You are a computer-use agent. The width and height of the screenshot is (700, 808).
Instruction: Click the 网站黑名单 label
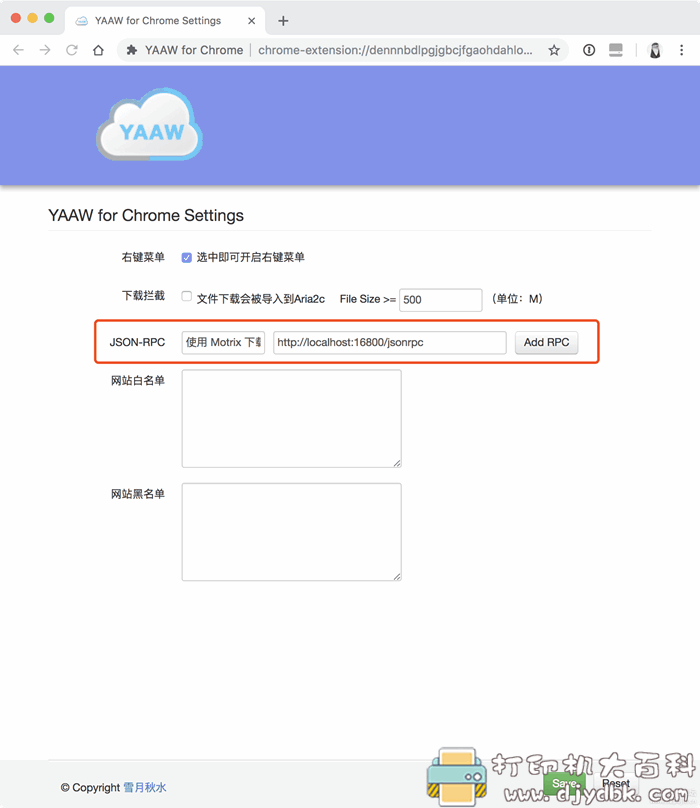pos(138,494)
